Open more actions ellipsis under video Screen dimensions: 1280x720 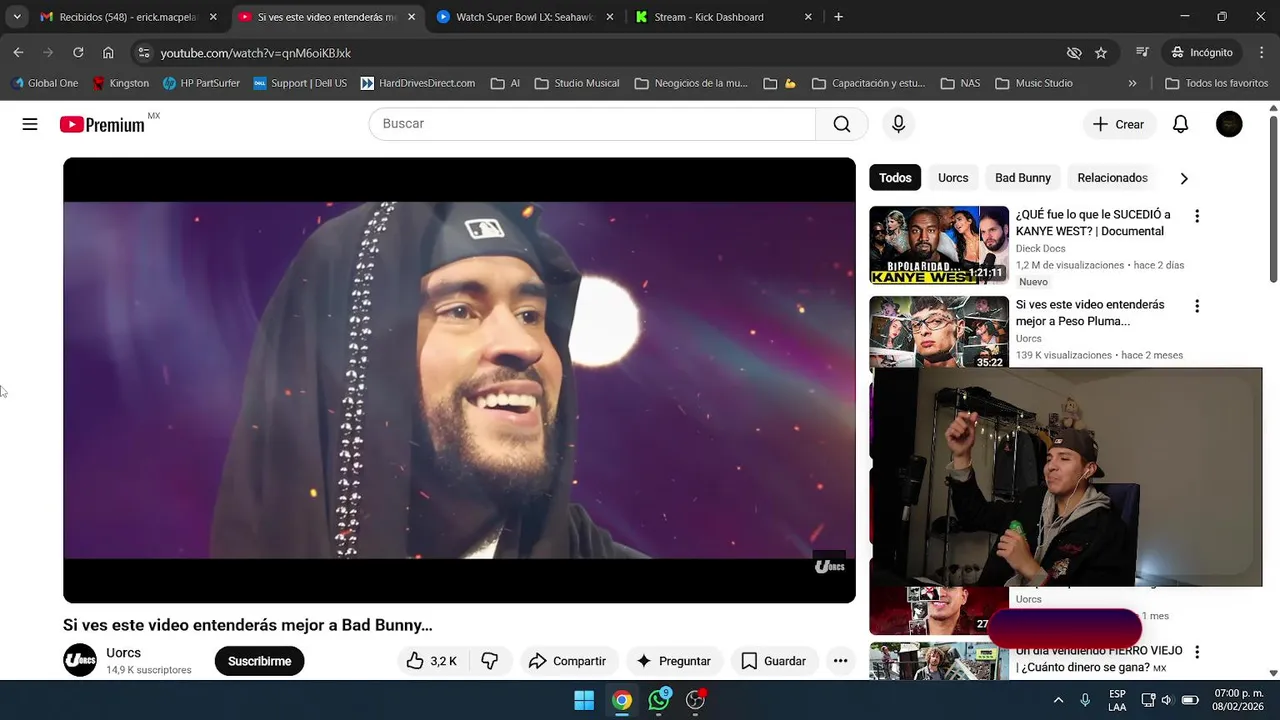coord(840,661)
